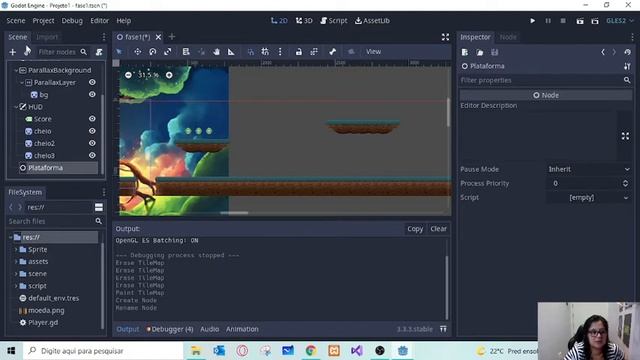Open the Pause Mode dropdown

589,169
